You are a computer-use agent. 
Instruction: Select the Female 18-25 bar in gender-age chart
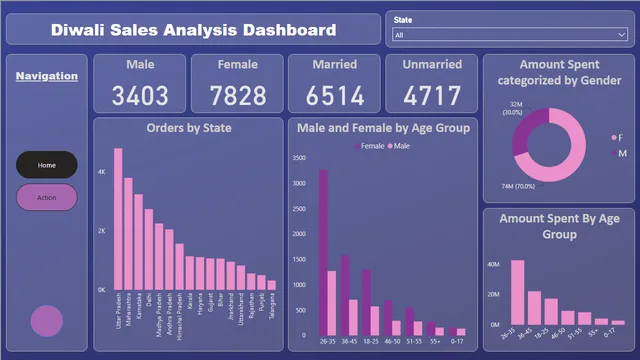click(x=366, y=302)
